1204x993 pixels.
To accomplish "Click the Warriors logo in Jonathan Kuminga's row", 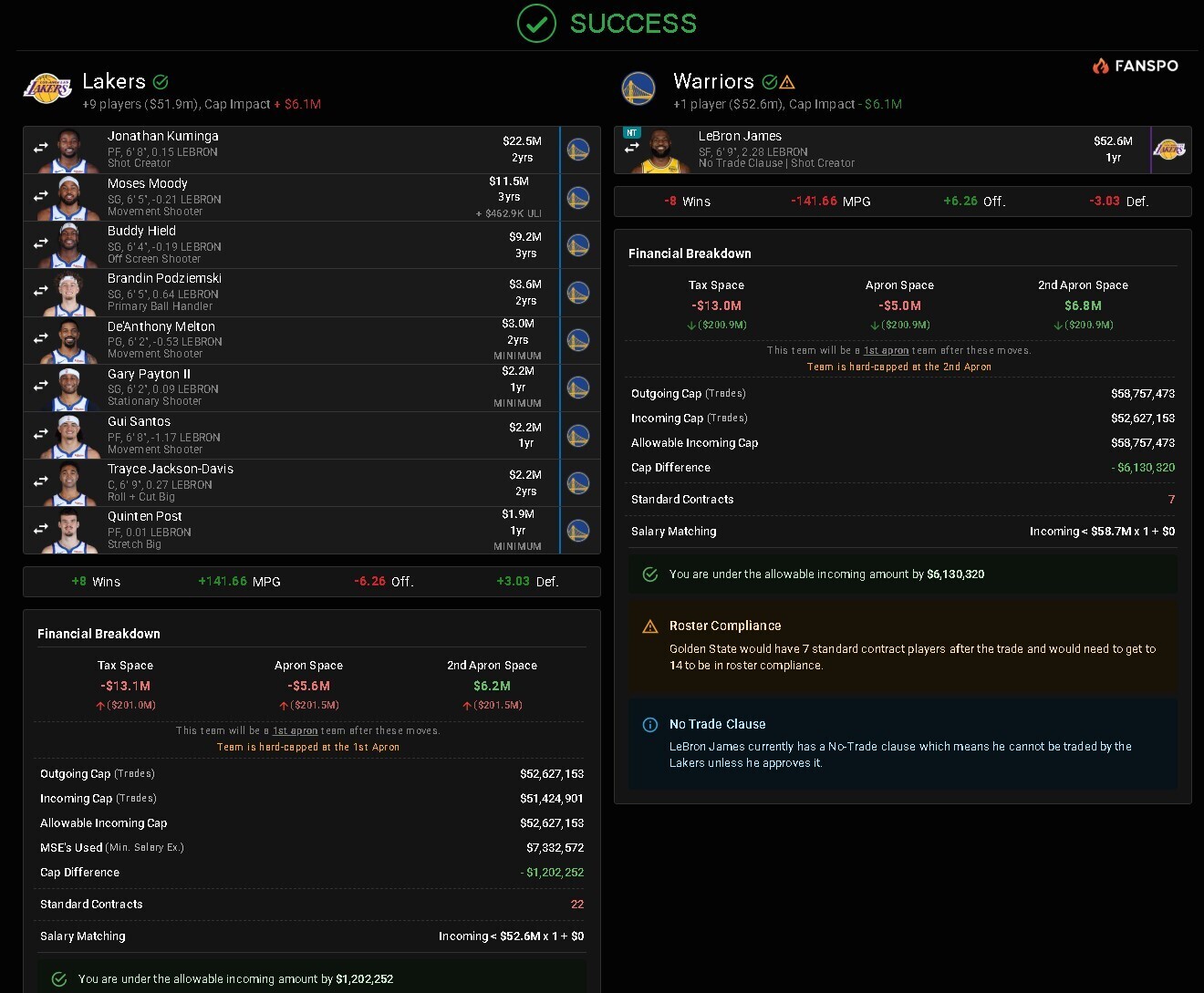I will [578, 150].
